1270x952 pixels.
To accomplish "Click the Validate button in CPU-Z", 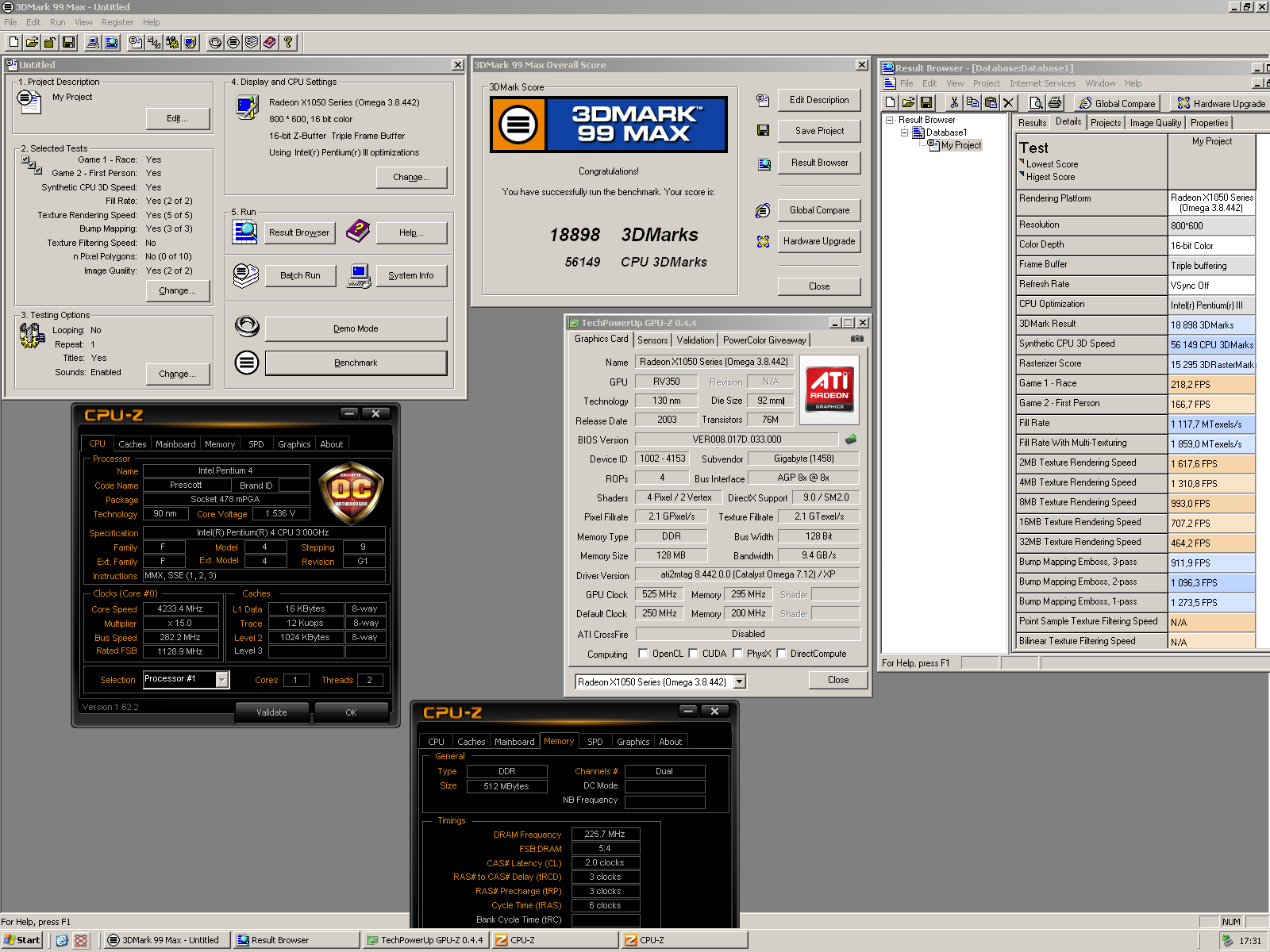I will pyautogui.click(x=271, y=712).
